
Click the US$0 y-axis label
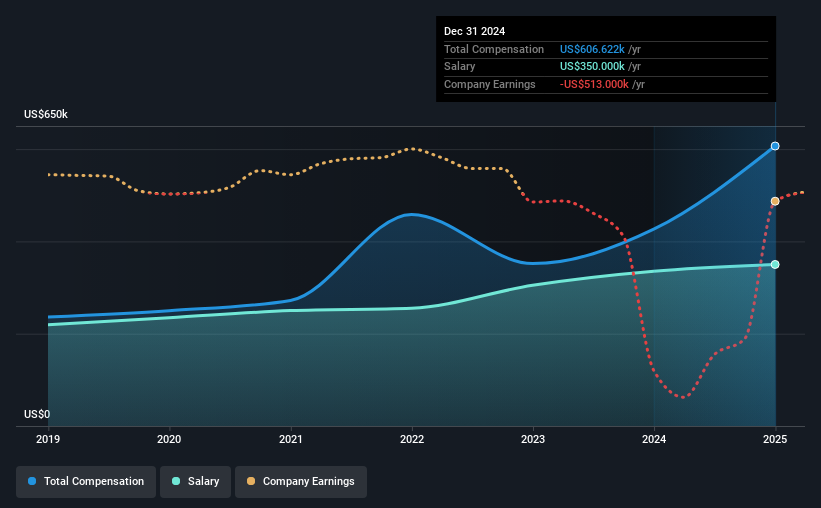tap(37, 414)
